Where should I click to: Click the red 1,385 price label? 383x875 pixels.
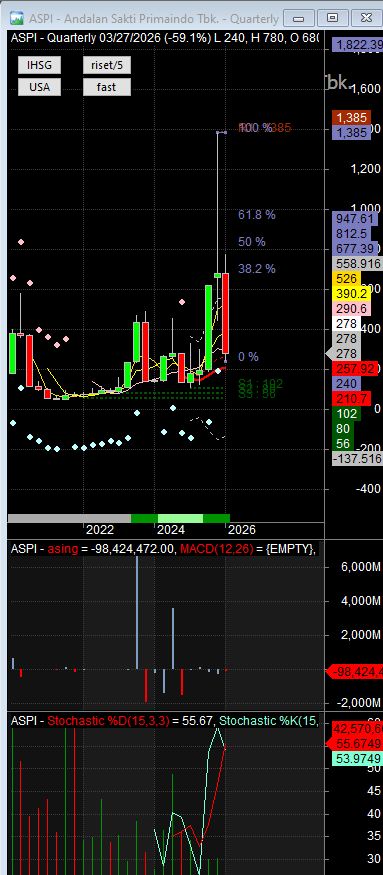352,118
